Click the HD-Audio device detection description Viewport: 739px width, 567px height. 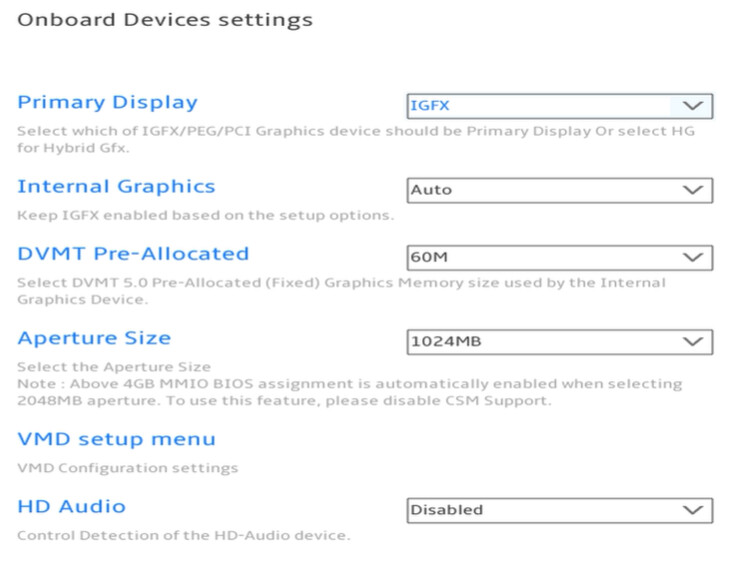coord(184,535)
